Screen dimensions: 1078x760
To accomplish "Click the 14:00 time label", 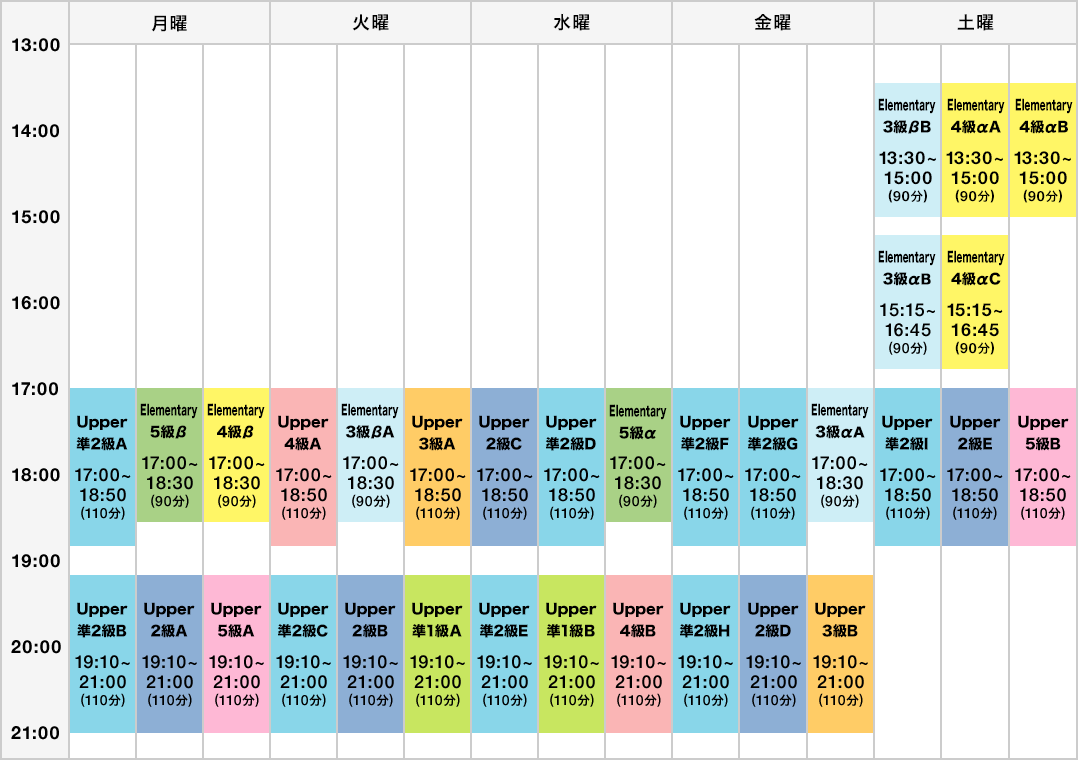I will click(x=35, y=131).
